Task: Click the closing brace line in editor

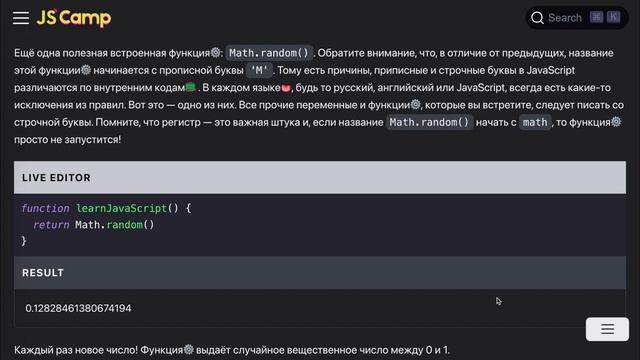Action: [24, 241]
